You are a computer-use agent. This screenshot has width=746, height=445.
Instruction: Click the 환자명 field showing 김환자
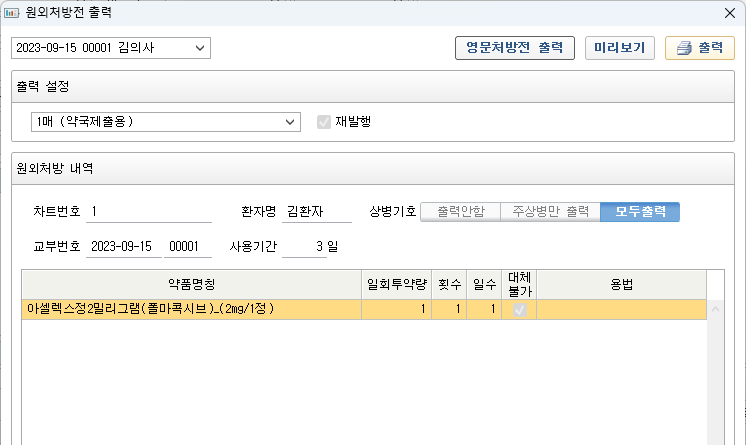pyautogui.click(x=318, y=212)
